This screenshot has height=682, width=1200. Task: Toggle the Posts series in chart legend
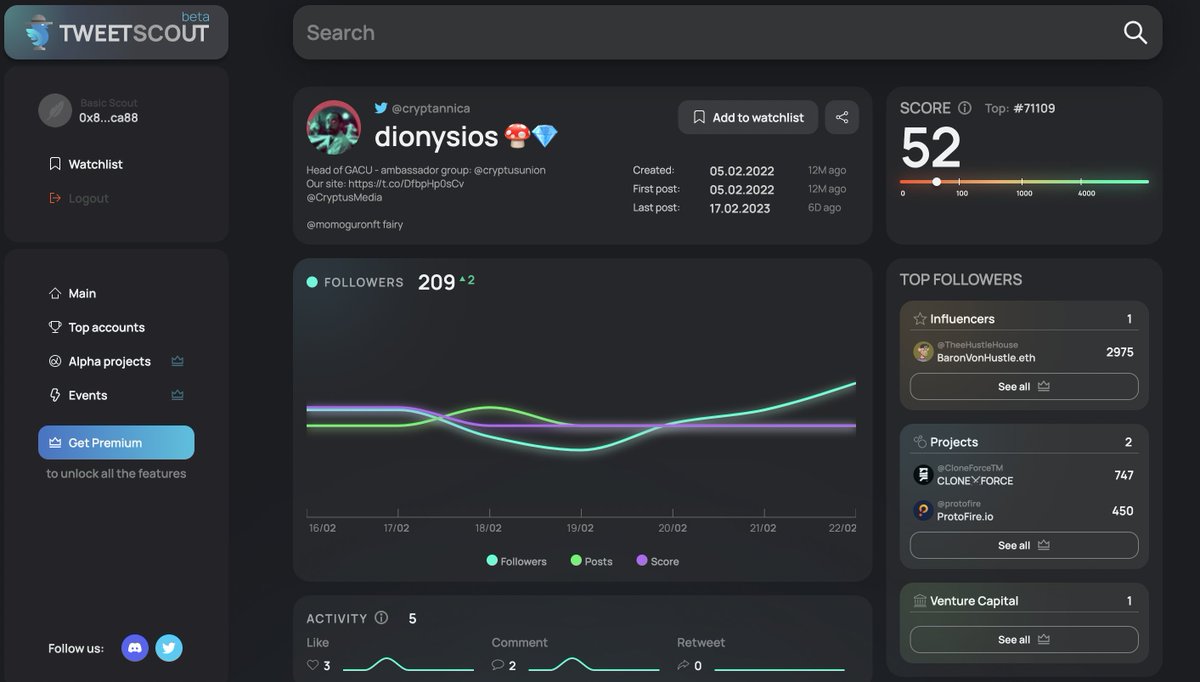tap(592, 561)
